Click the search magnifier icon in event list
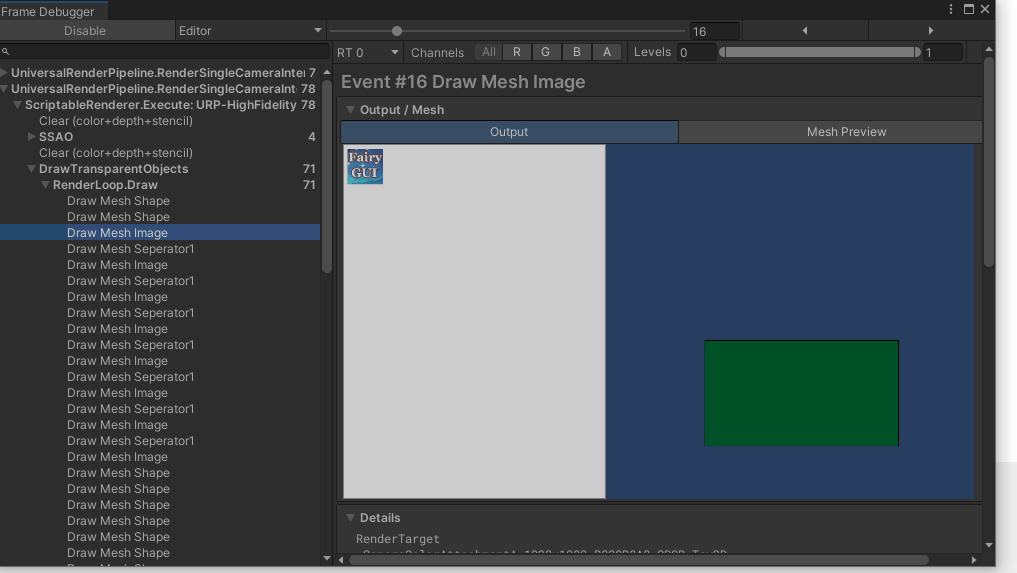The width and height of the screenshot is (1017, 573). (6, 51)
